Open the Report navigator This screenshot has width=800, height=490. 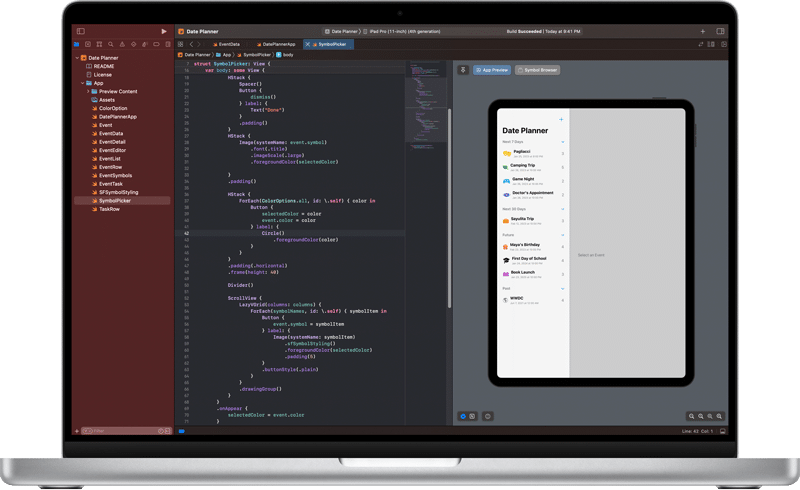click(168, 44)
